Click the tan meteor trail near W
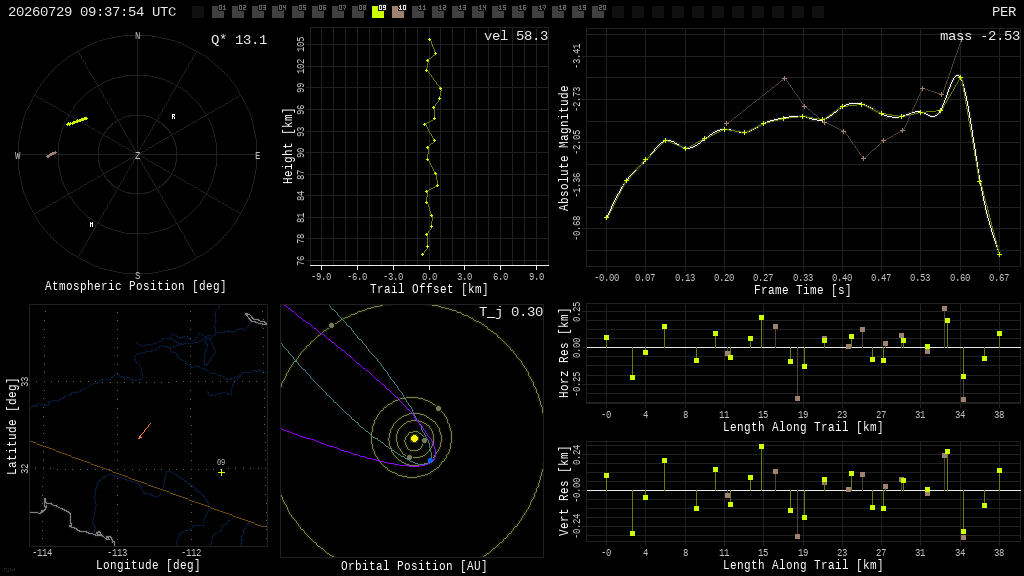 point(52,155)
